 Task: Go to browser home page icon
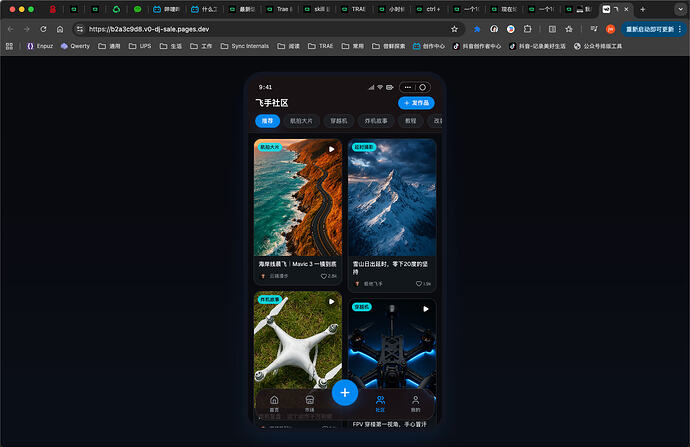[60, 29]
